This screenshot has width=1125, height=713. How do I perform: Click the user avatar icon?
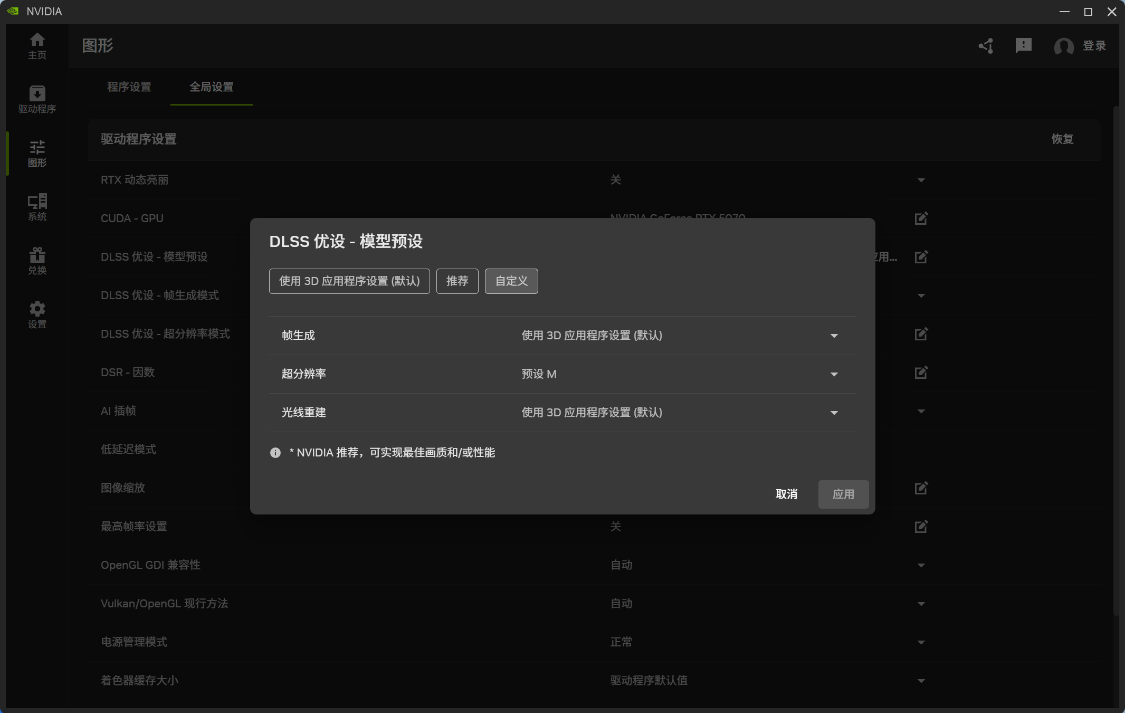point(1063,47)
